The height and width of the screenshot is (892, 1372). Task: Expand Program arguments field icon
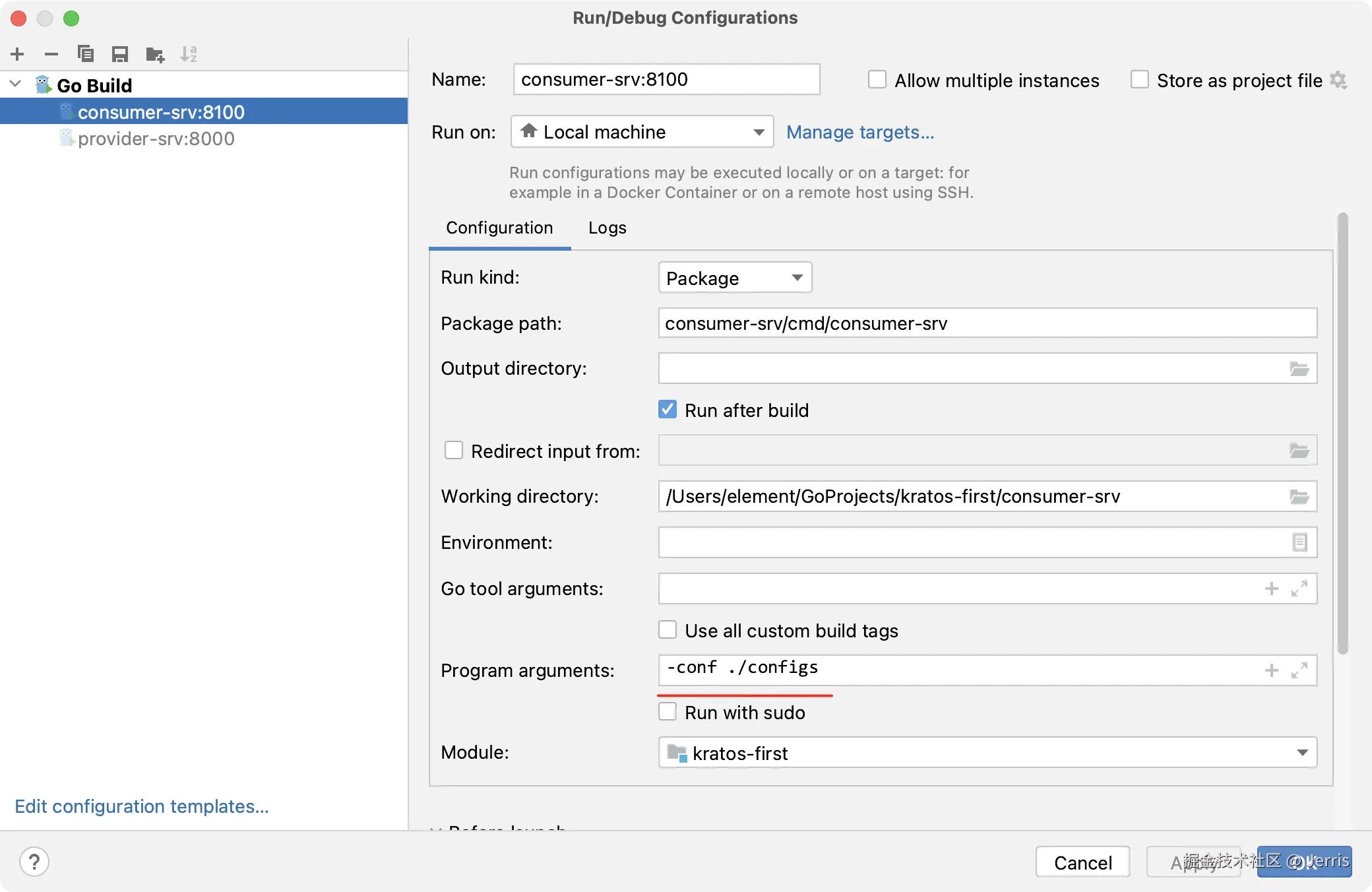point(1299,670)
